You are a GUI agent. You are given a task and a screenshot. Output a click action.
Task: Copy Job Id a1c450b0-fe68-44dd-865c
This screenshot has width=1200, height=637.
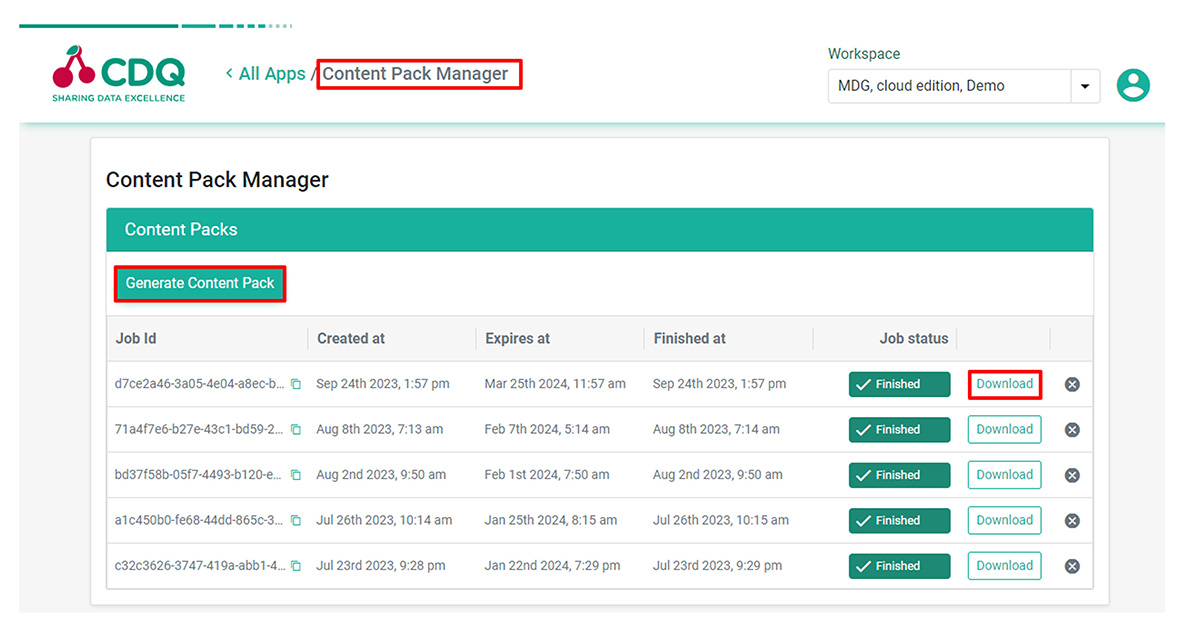(295, 521)
